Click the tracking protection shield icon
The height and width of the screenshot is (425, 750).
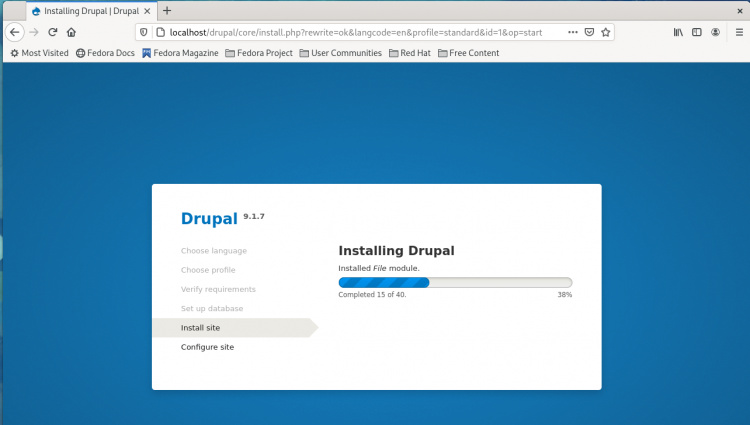(145, 32)
